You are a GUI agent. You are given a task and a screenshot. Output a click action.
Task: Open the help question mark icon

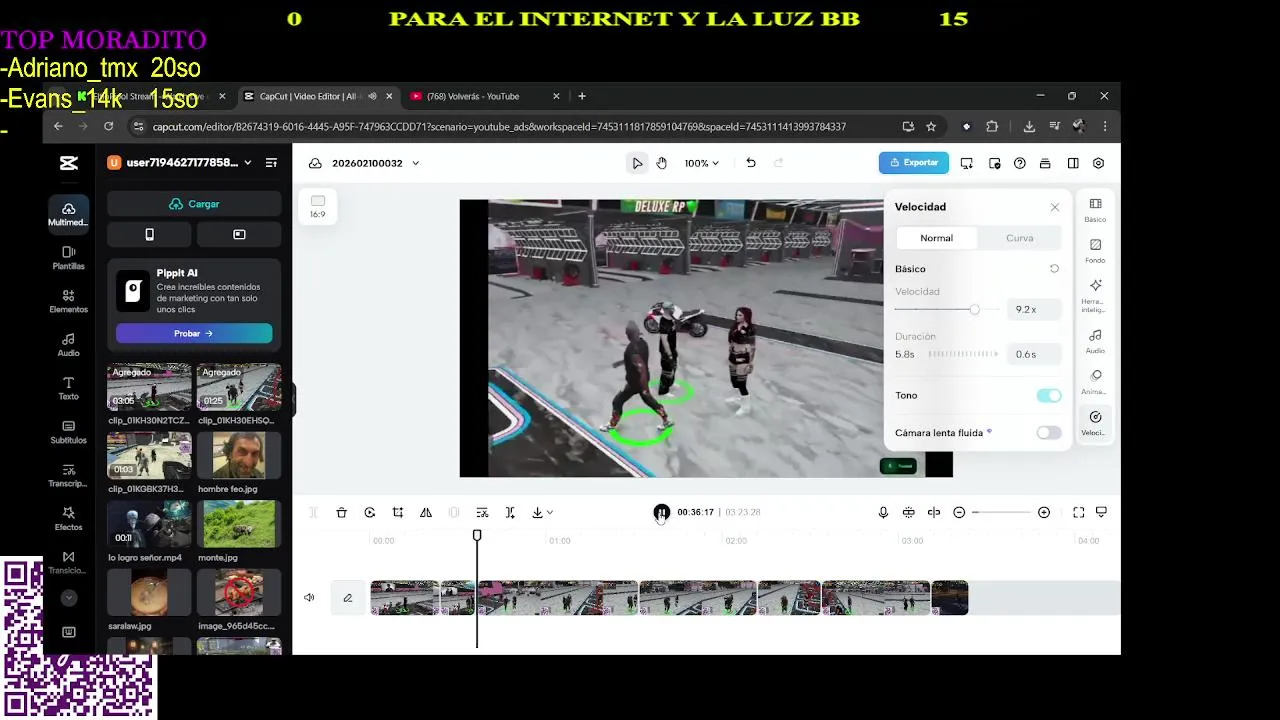tap(1020, 163)
